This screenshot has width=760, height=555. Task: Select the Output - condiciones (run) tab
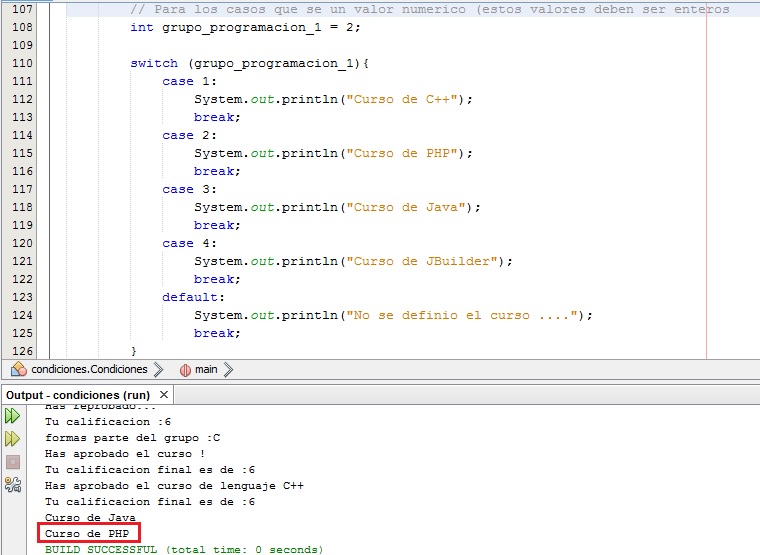(x=78, y=395)
